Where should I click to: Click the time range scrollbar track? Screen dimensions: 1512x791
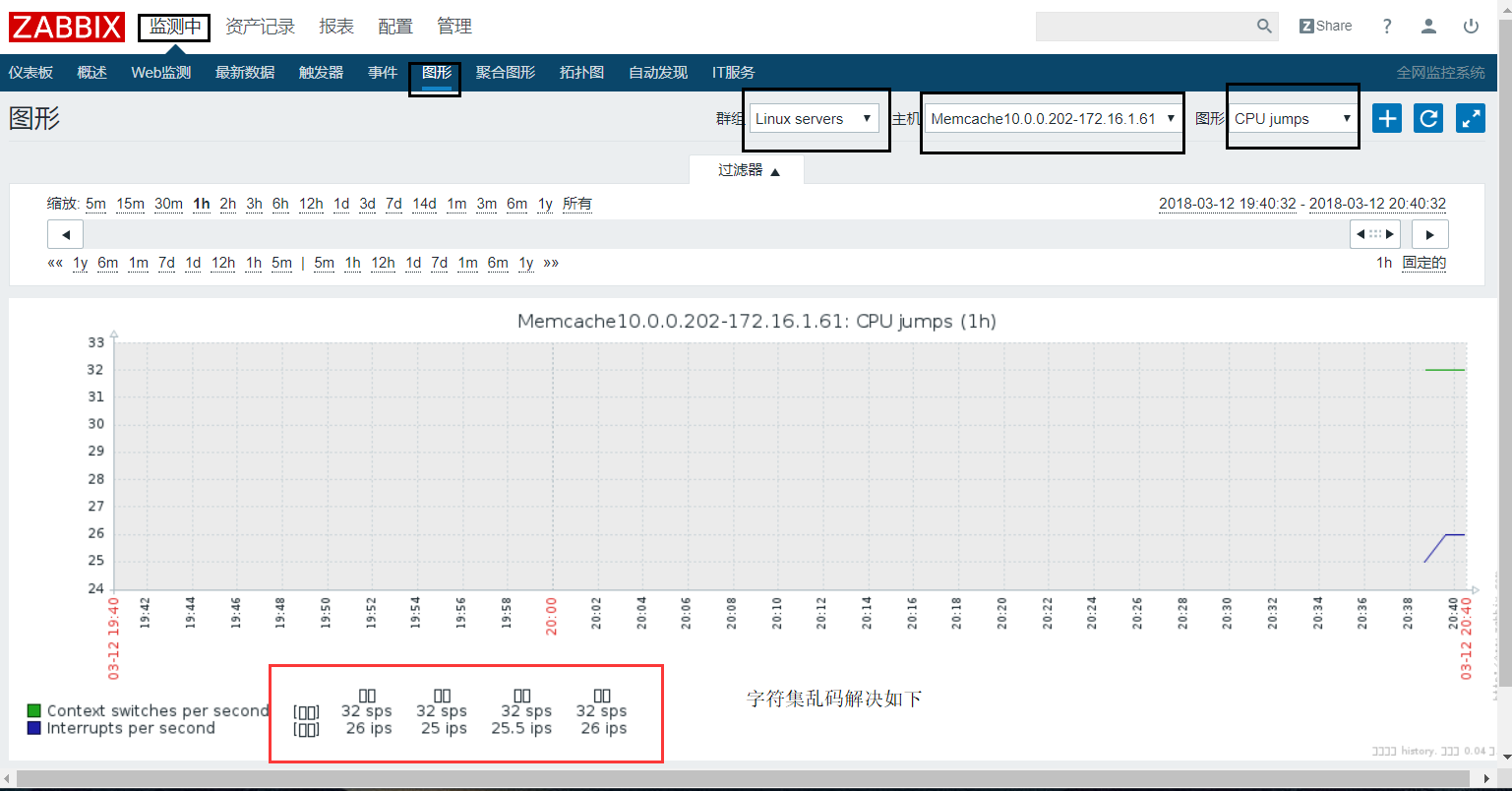pos(716,234)
